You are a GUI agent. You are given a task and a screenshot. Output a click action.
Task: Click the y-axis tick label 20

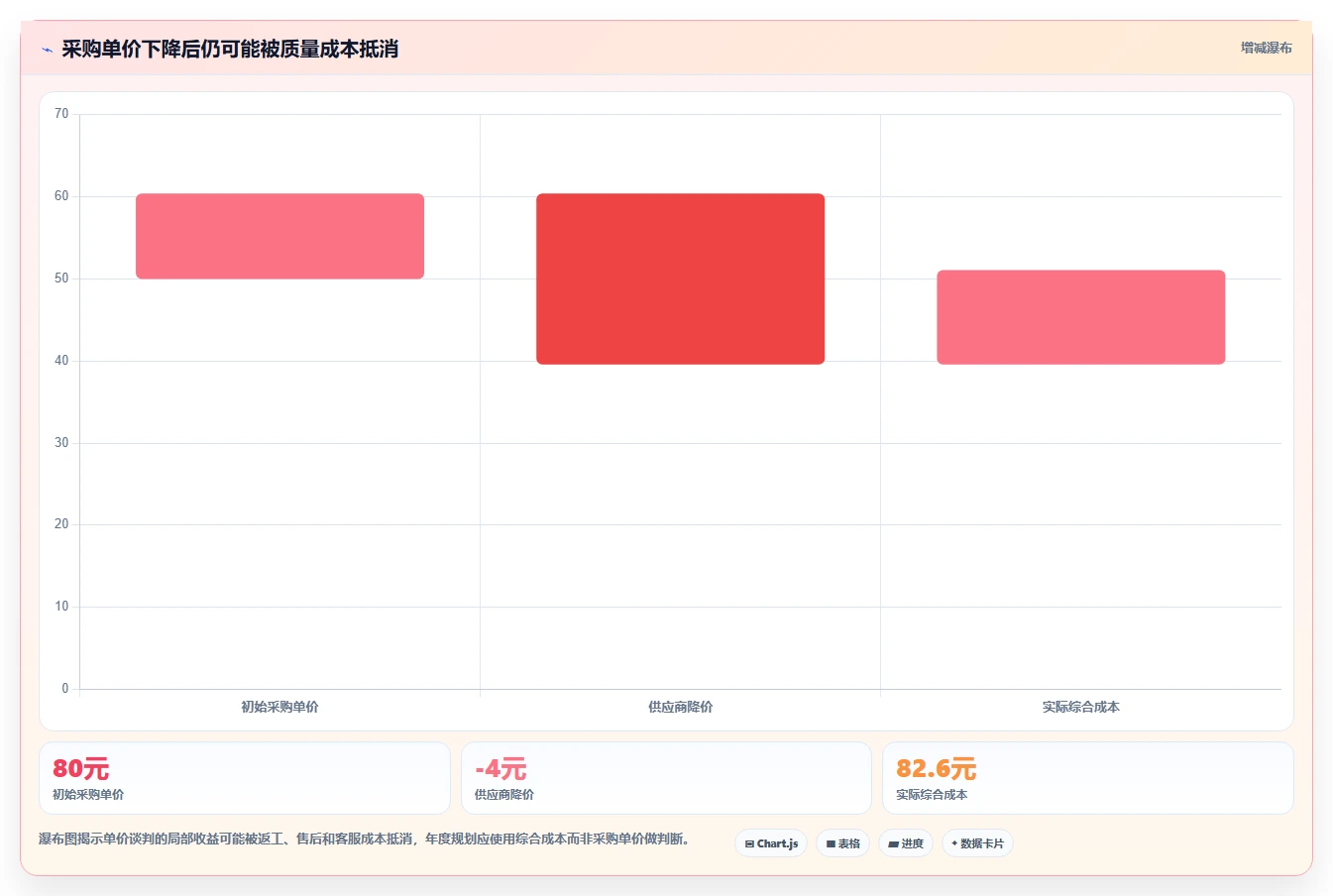click(61, 524)
